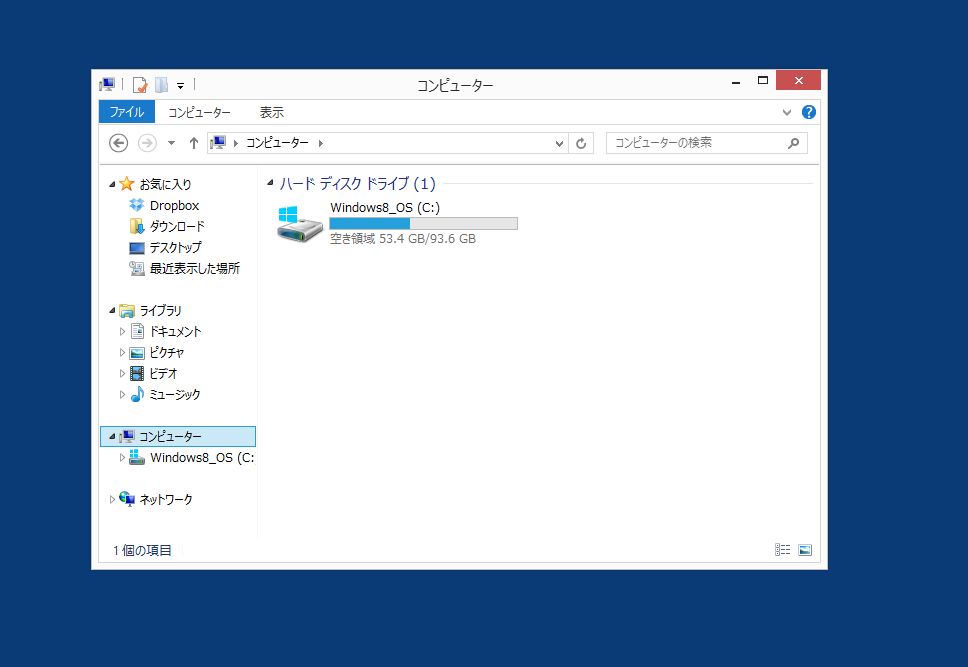
Task: Open ダウンロード in favorites
Action: coord(177,226)
